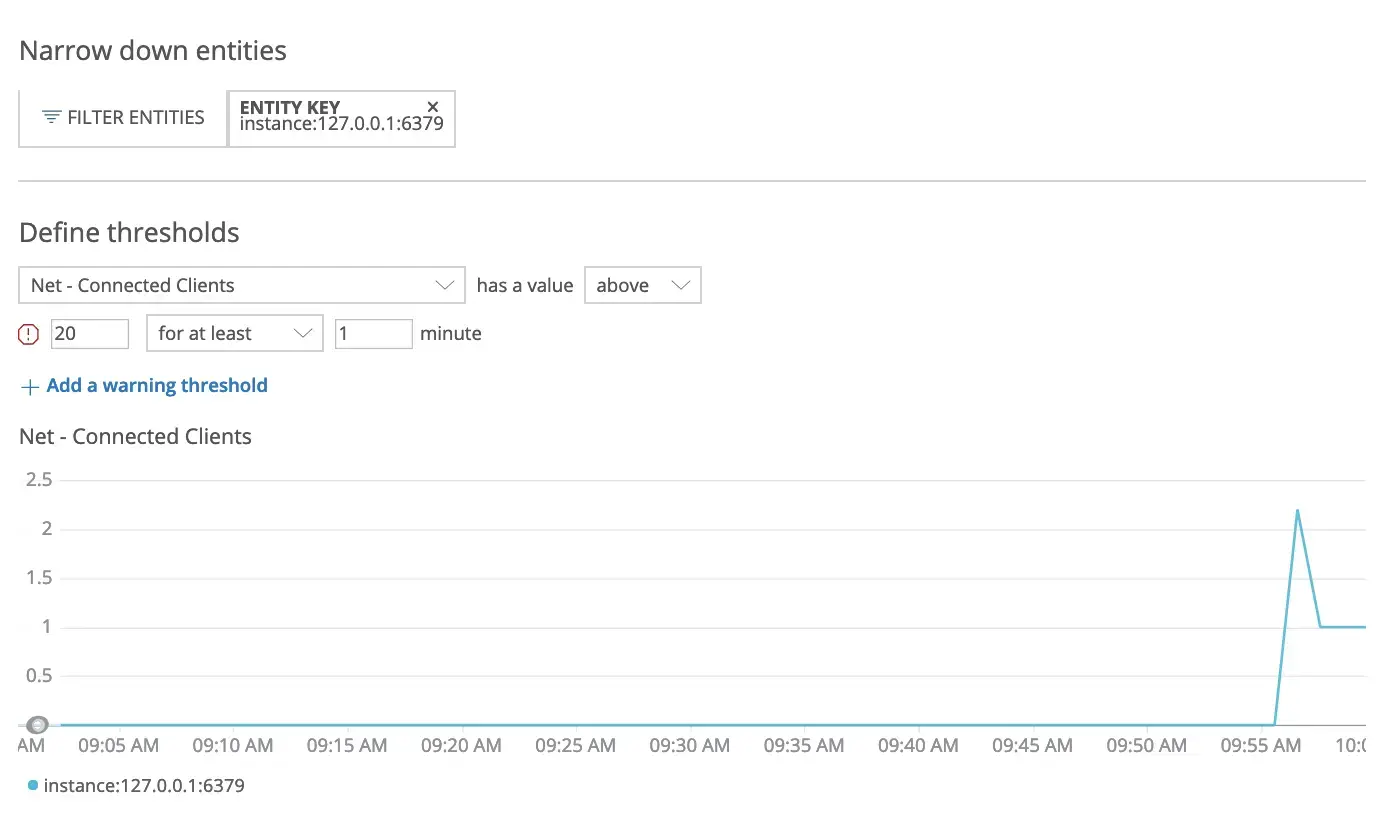
Task: Click the red critical threshold alert icon
Action: point(29,335)
